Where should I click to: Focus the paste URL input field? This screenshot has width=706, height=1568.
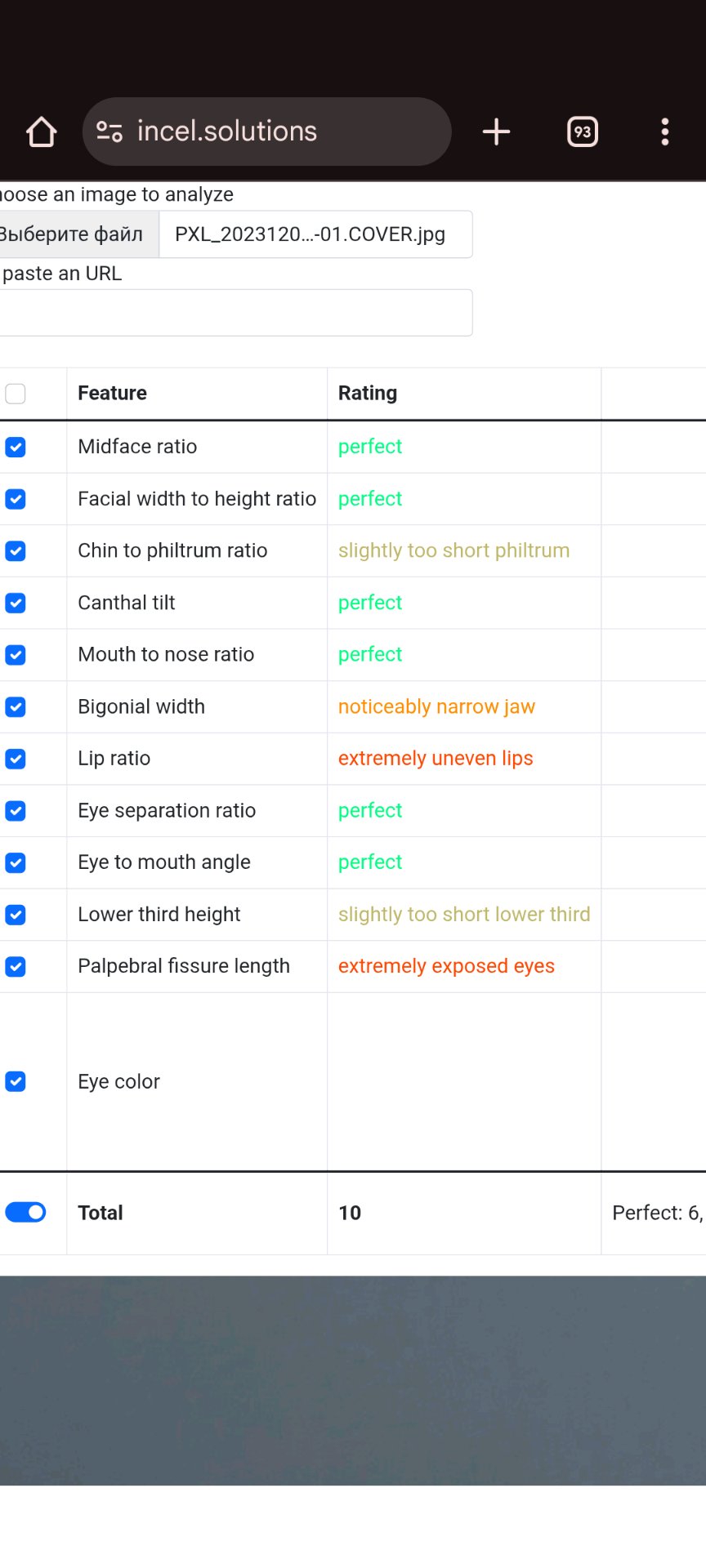tap(235, 313)
